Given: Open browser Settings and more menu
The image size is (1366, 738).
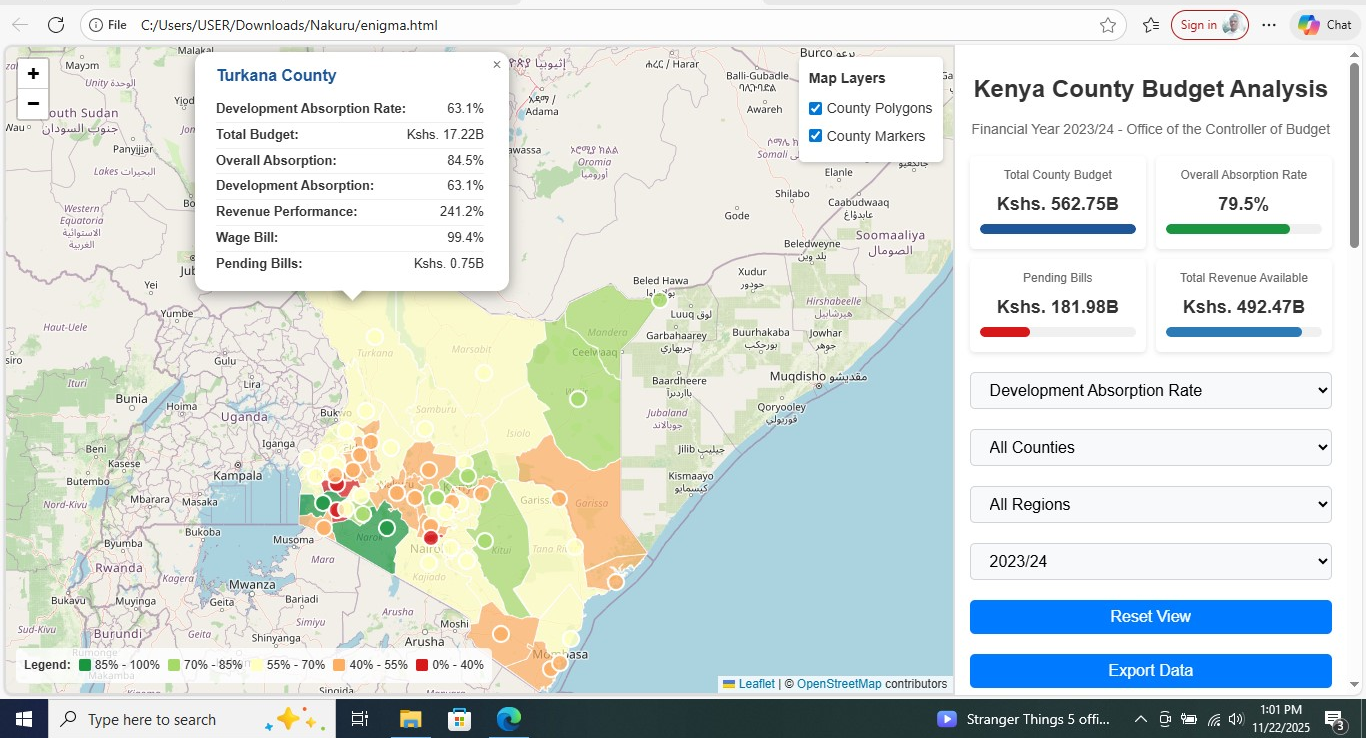Looking at the screenshot, I should [1269, 25].
